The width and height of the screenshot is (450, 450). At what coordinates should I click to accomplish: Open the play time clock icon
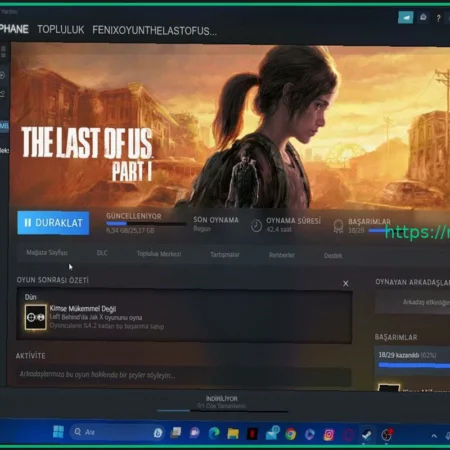[256, 226]
